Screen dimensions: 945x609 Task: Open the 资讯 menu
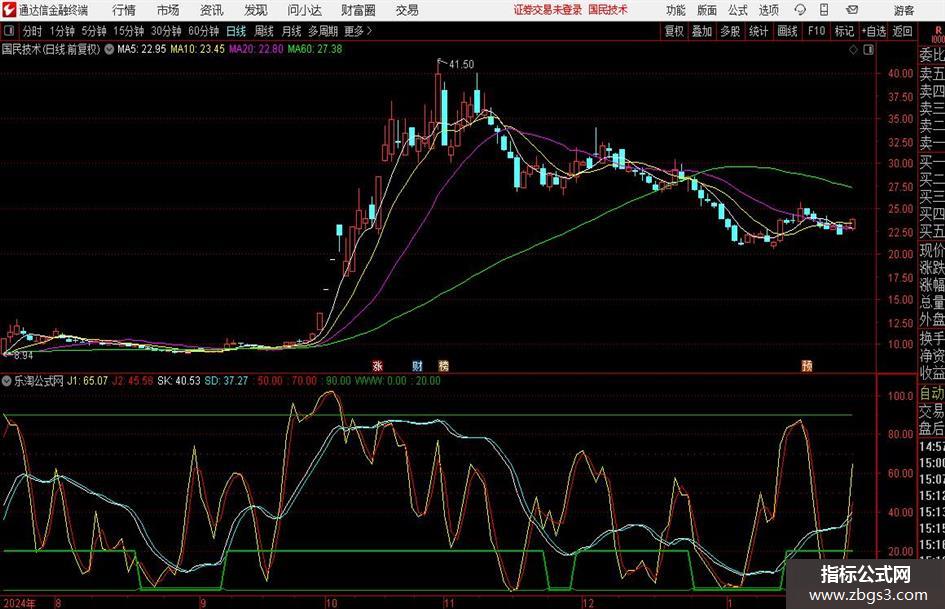tap(212, 10)
